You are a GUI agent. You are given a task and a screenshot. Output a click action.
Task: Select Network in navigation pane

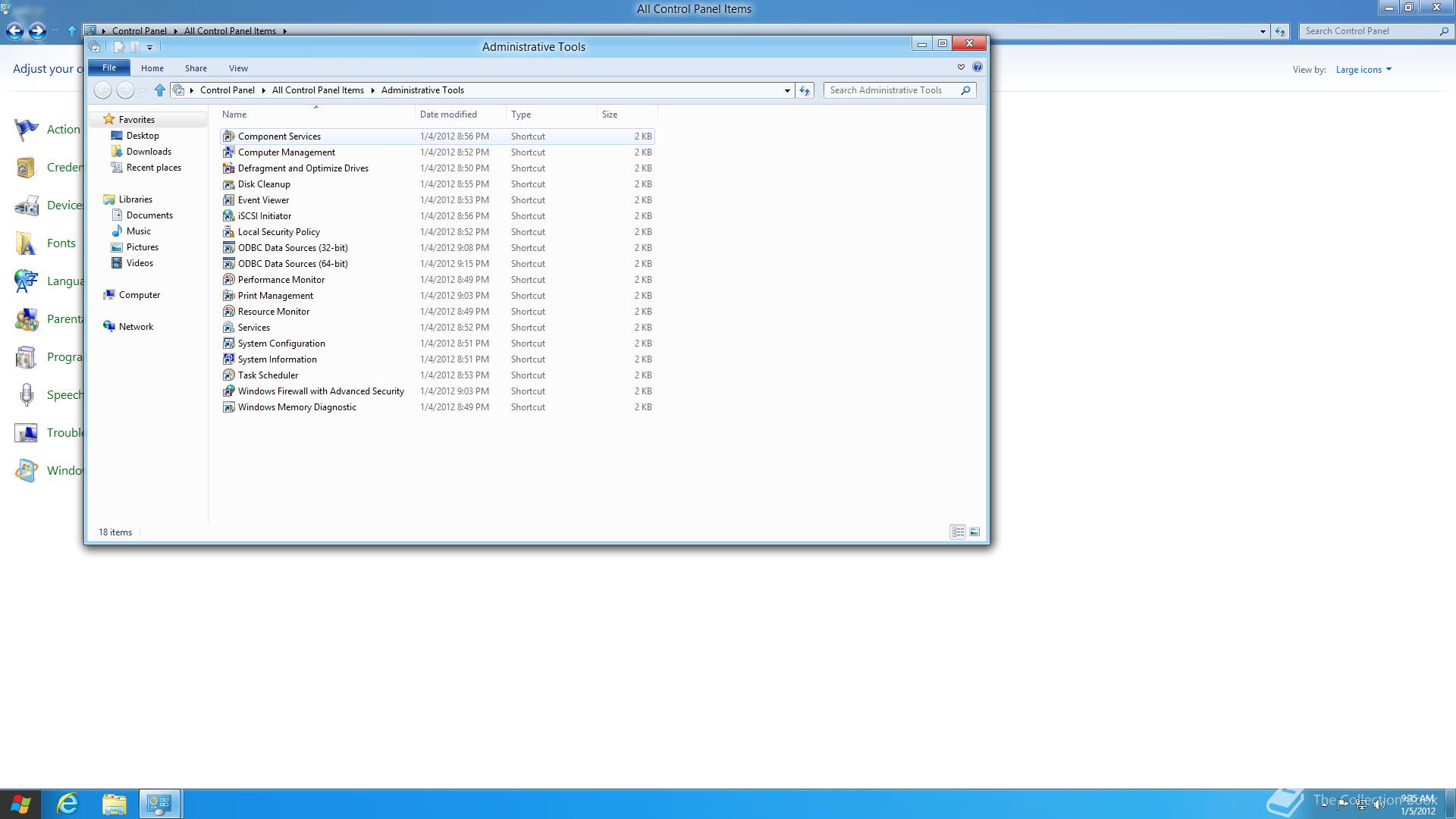click(136, 327)
